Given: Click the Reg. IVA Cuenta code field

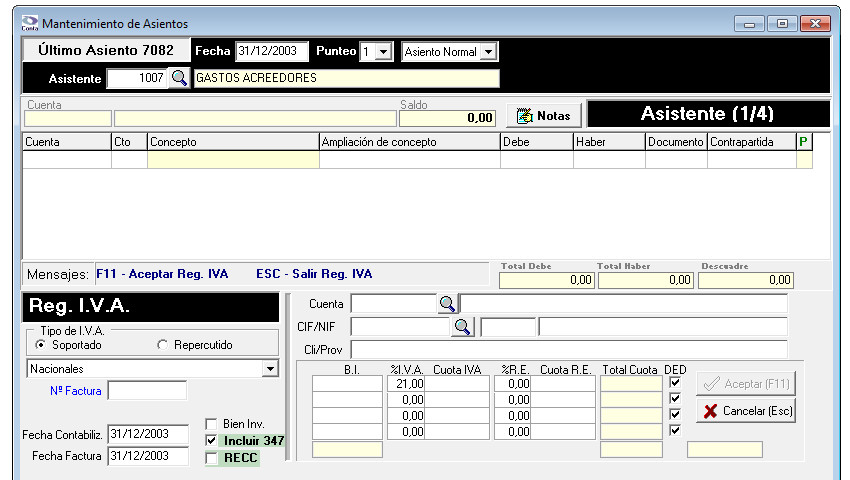Looking at the screenshot, I should (394, 304).
